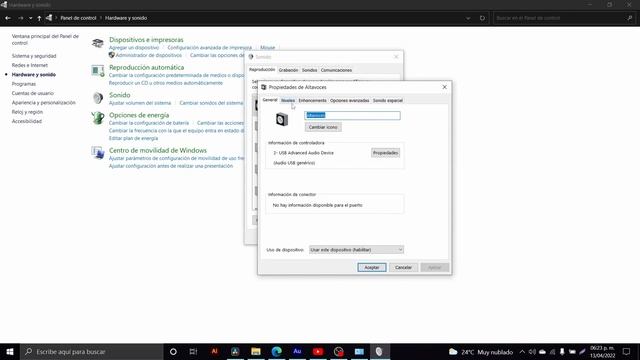The image size is (640, 360).
Task: Open controller Propiedades button
Action: (385, 153)
